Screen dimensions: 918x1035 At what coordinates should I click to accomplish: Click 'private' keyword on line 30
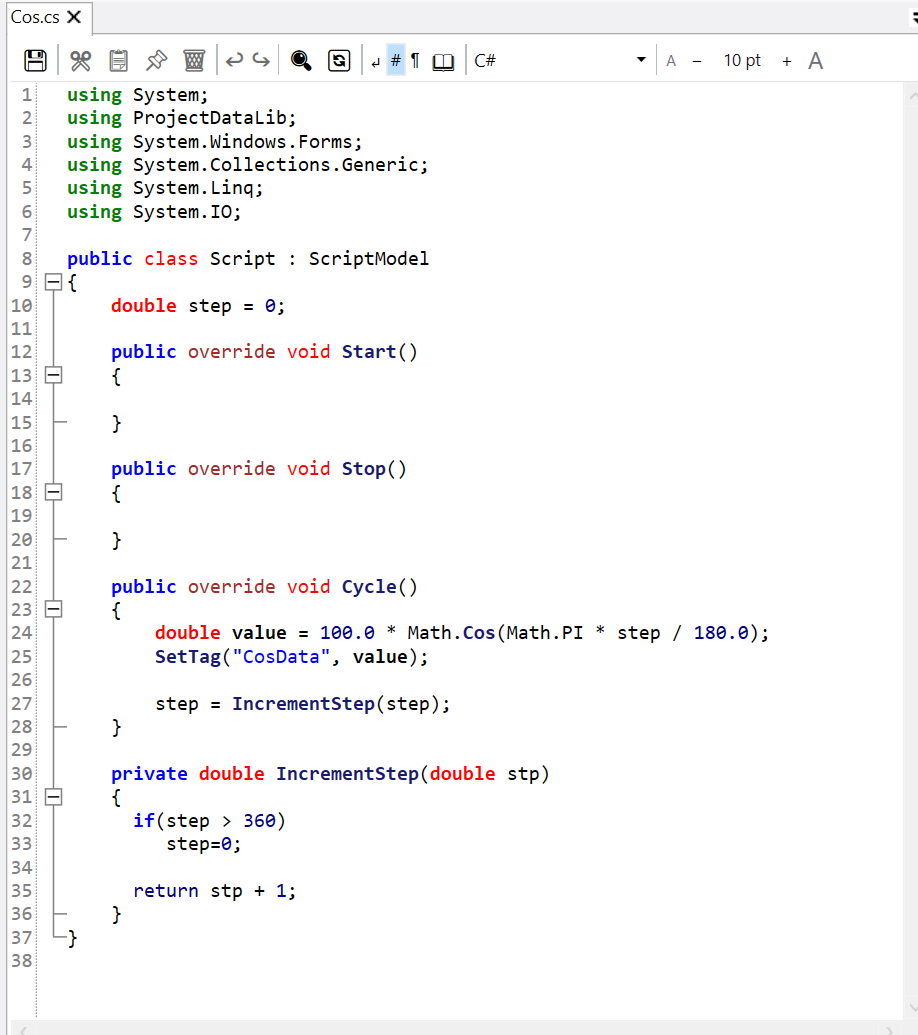[149, 774]
